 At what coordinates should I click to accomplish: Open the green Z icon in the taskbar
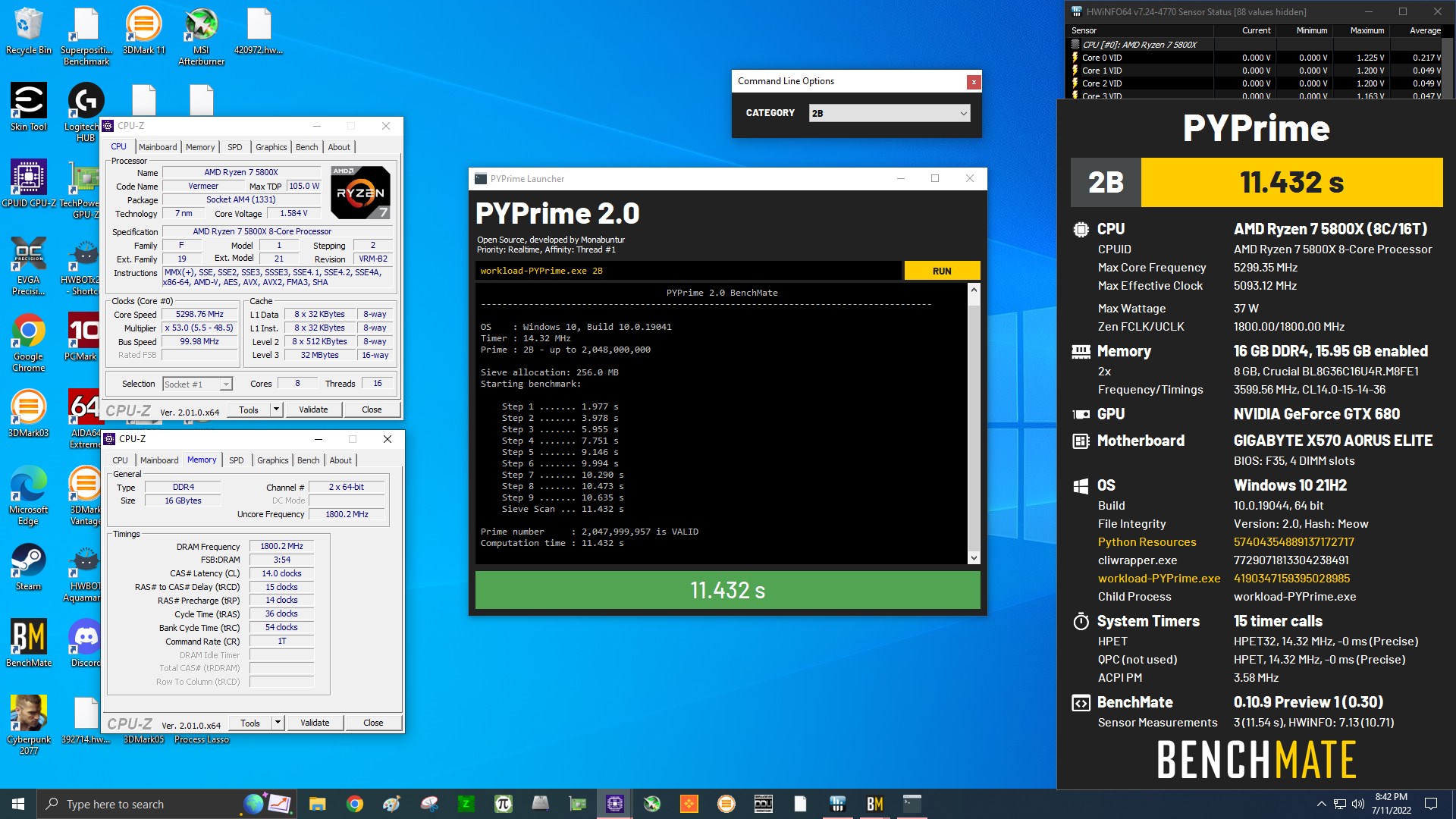pos(466,804)
